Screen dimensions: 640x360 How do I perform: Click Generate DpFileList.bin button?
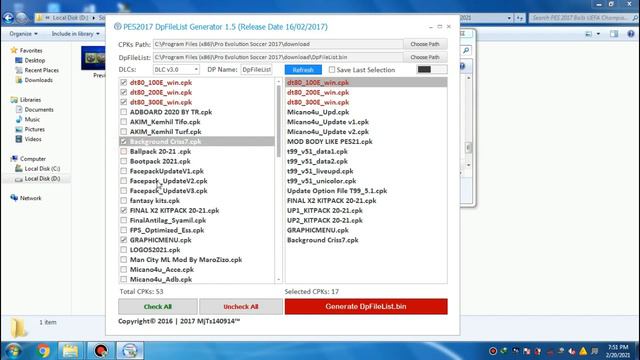366,307
